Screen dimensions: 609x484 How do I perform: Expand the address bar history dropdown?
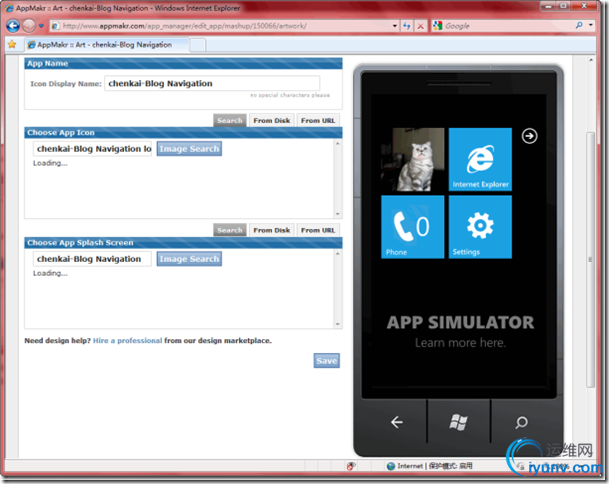click(395, 26)
